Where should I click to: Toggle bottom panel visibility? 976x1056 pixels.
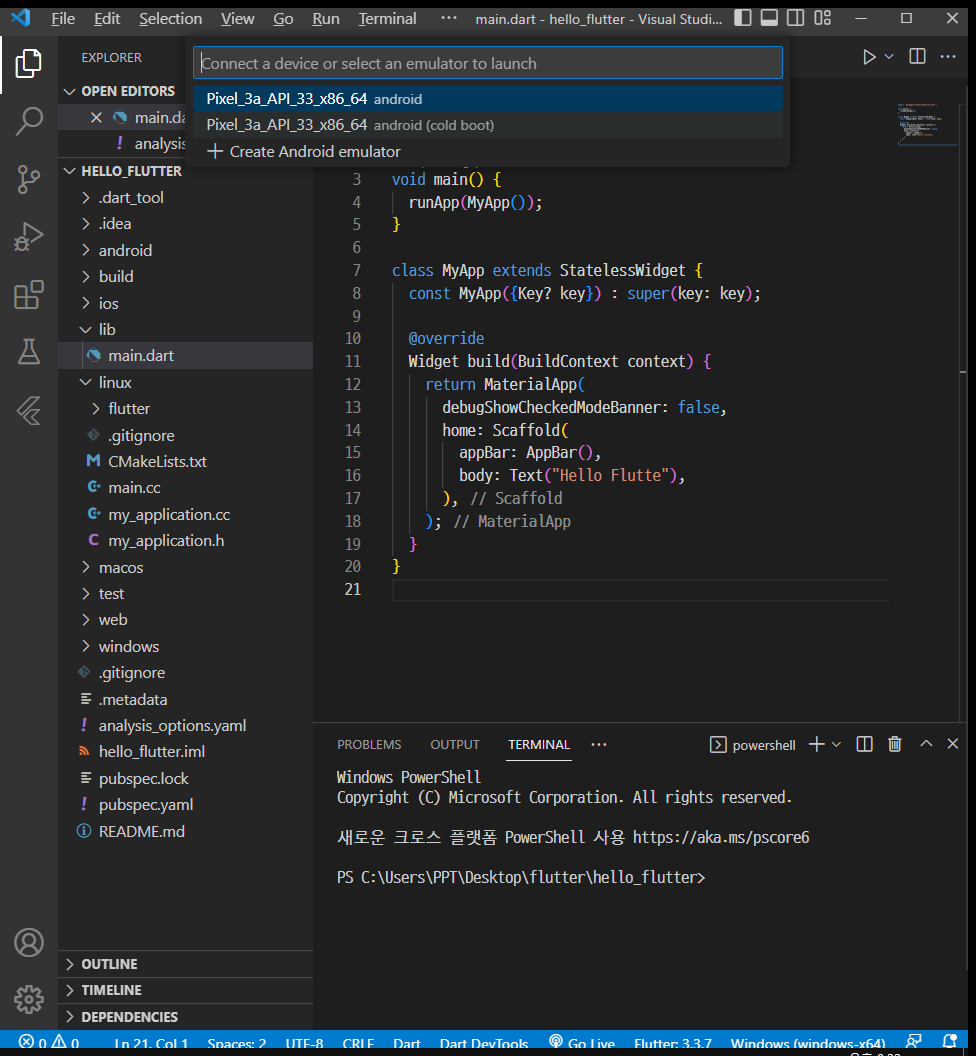(x=769, y=18)
